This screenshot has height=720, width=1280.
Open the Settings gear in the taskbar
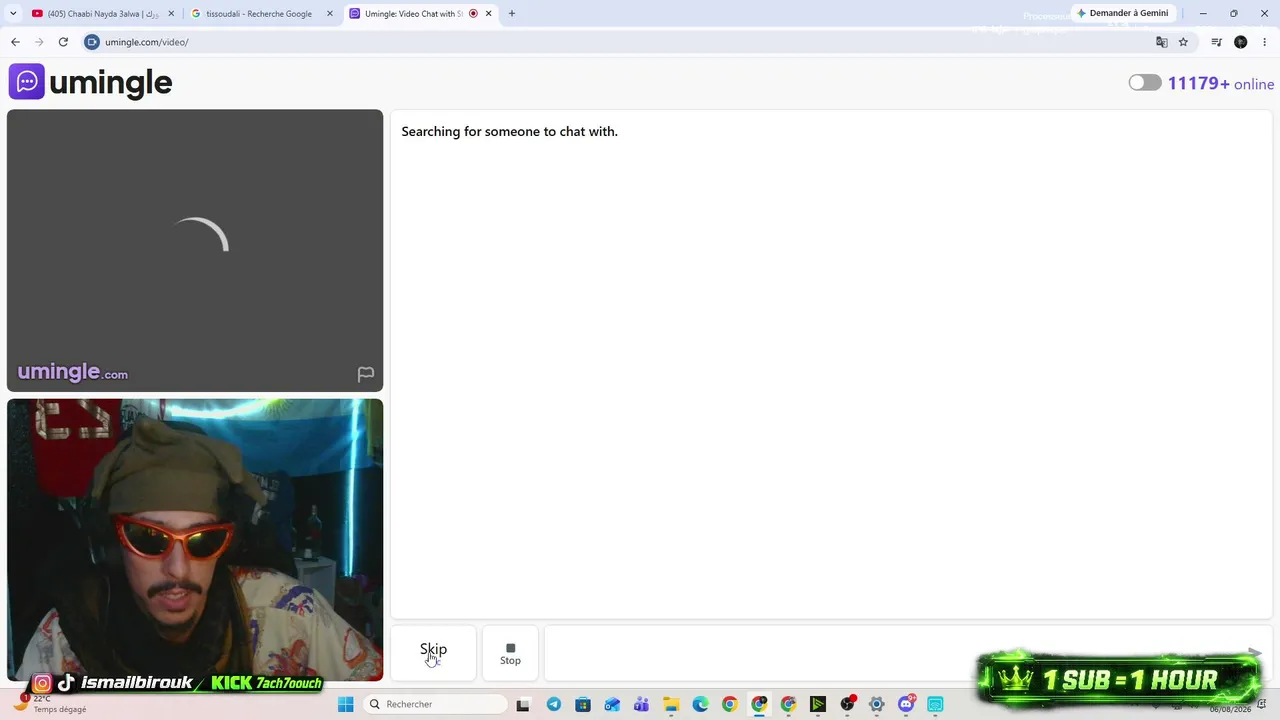[x=877, y=705]
